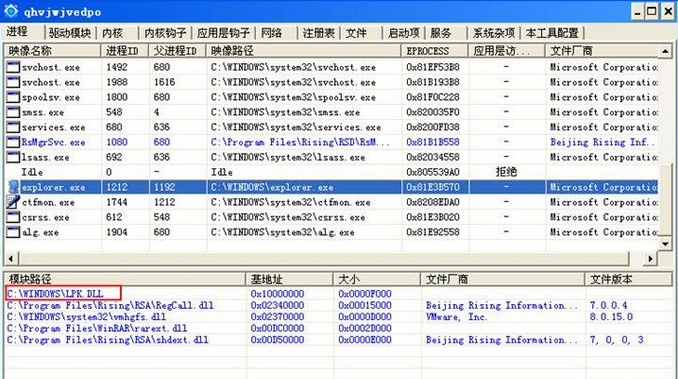Click the 拒绝 cell in Idle row
Image resolution: width=678 pixels, height=379 pixels.
coord(506,172)
